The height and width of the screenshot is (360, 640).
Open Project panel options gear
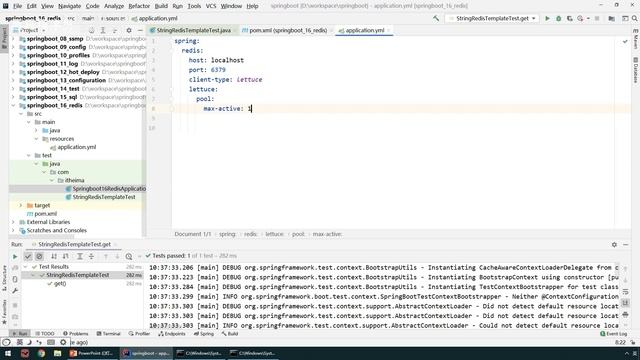point(129,30)
